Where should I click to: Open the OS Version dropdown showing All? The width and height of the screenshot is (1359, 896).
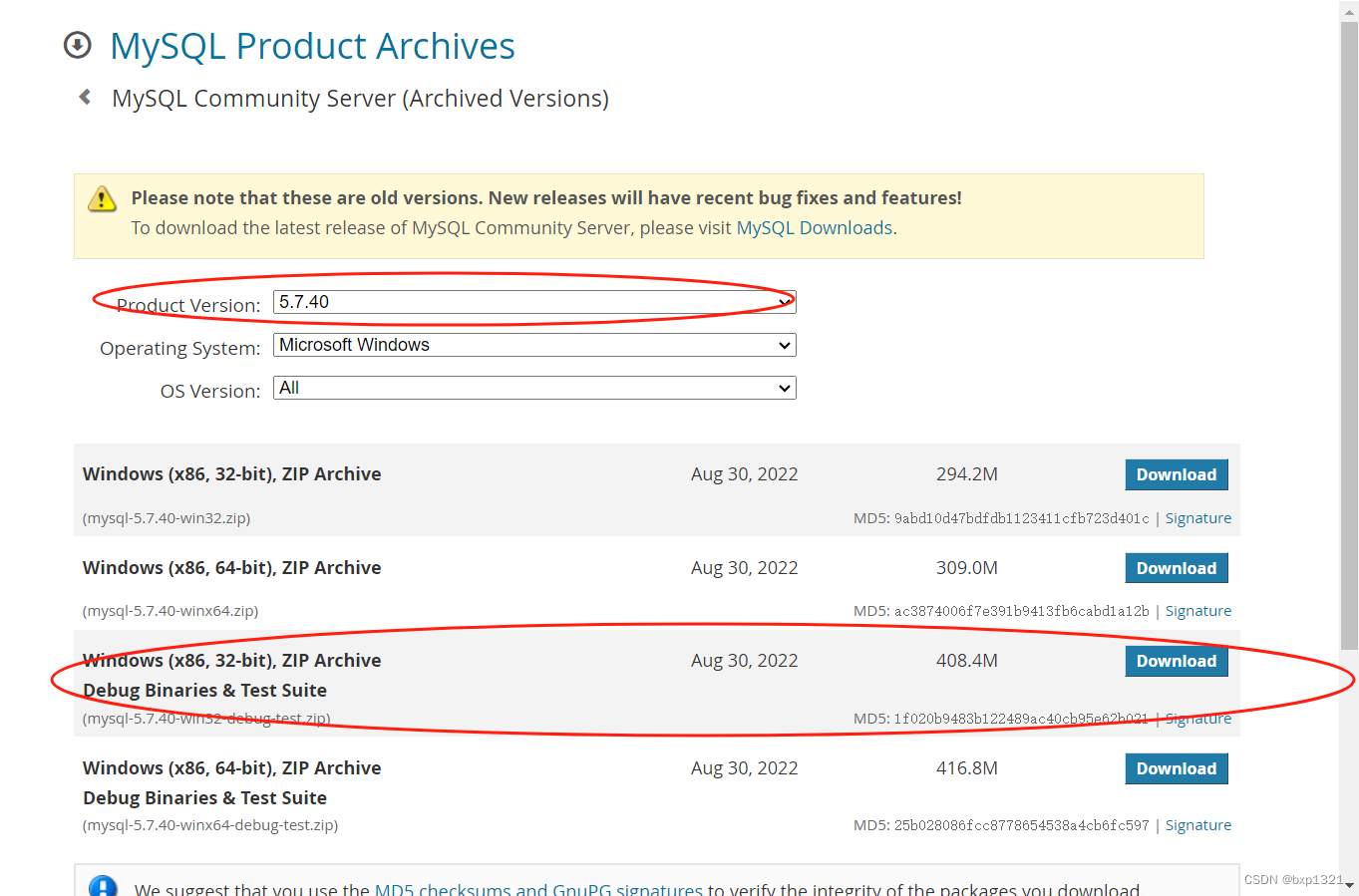pos(534,388)
